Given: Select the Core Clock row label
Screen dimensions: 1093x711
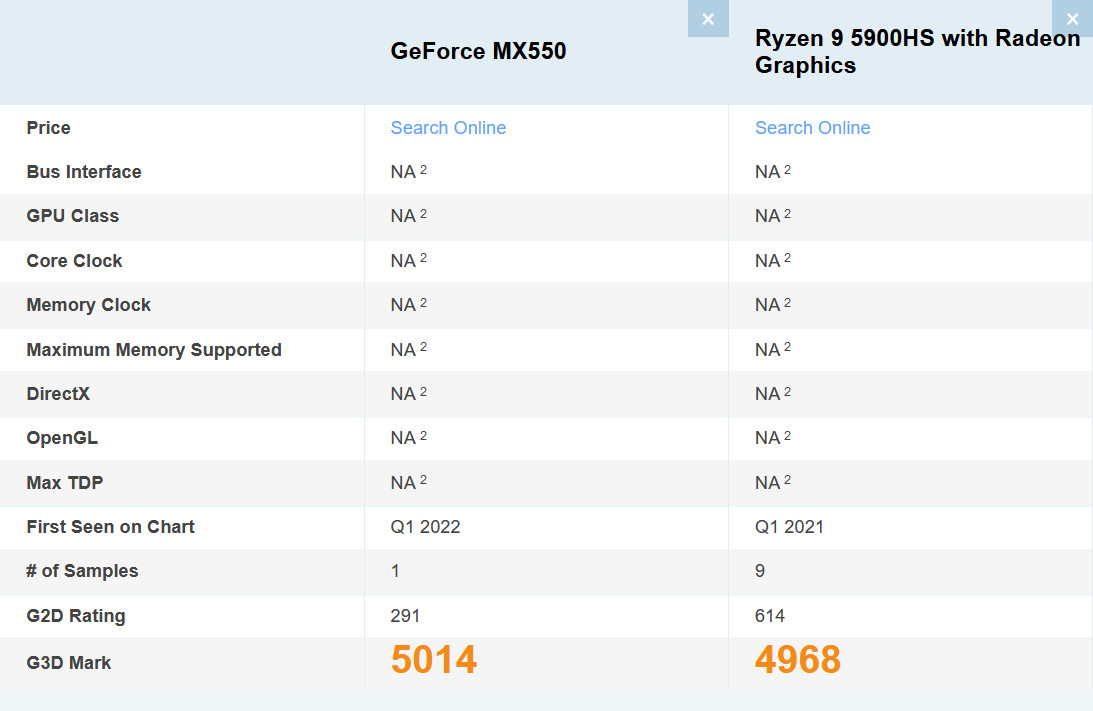Looking at the screenshot, I should 74,261.
